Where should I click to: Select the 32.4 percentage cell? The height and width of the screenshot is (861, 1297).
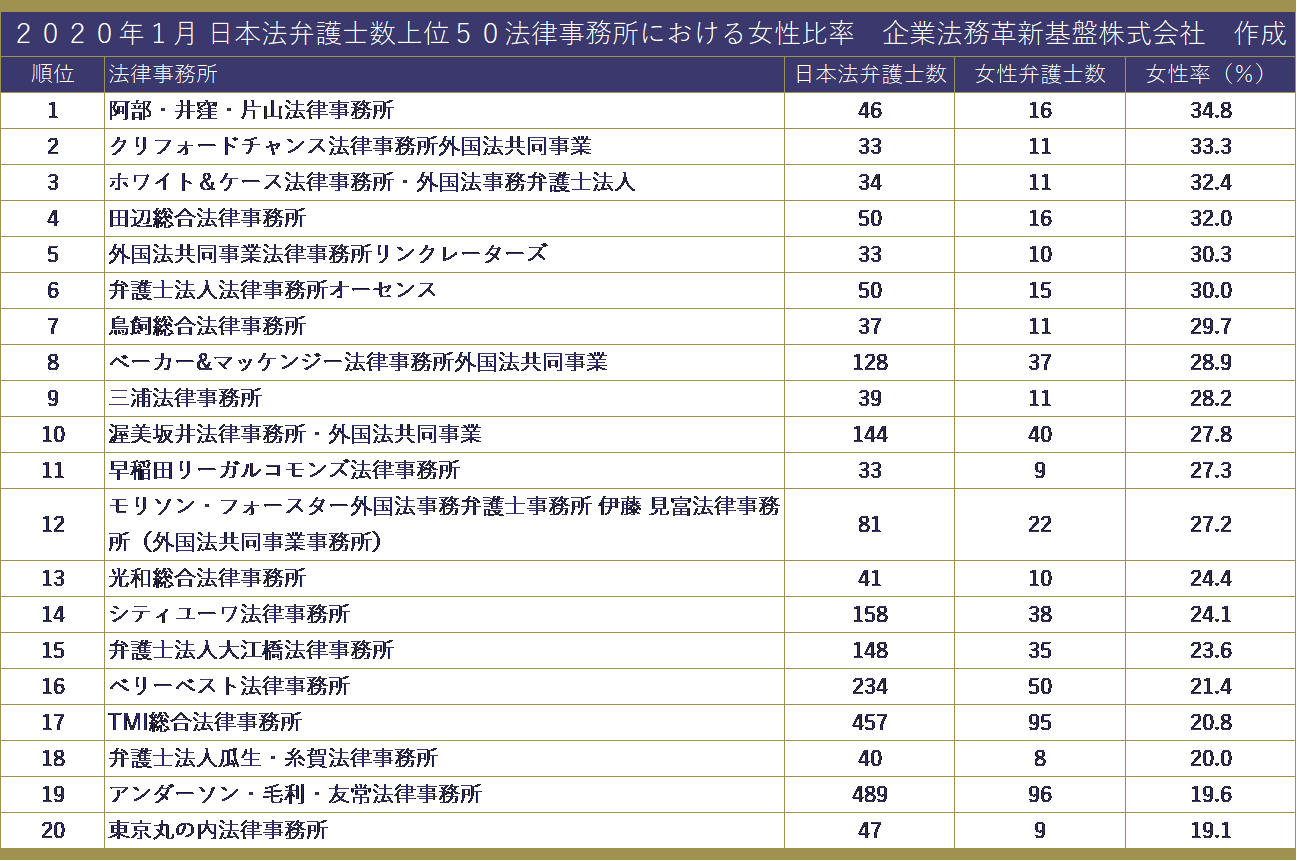coord(1211,183)
